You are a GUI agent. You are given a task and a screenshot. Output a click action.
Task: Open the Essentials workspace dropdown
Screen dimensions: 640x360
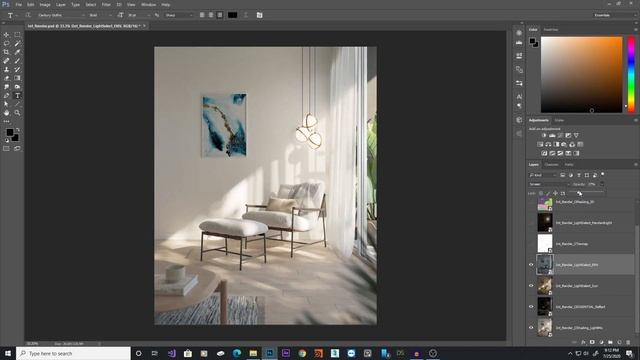click(615, 15)
